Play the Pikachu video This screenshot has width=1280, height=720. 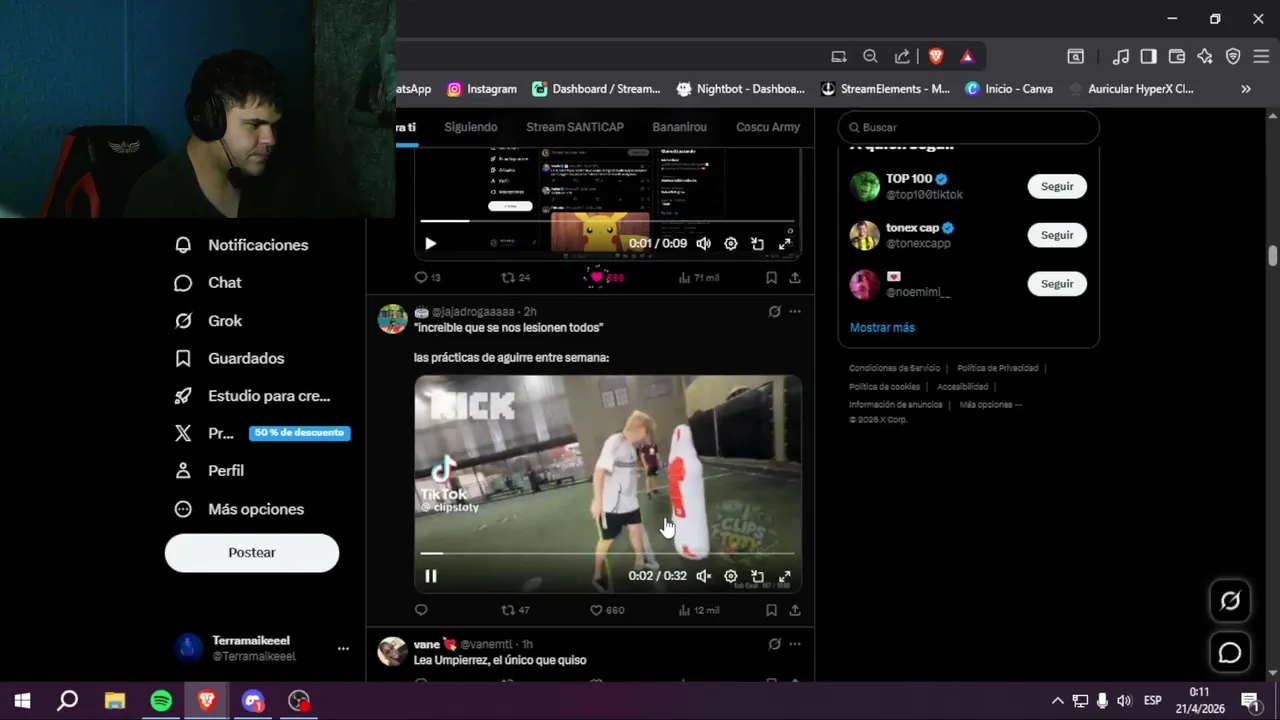coord(430,244)
